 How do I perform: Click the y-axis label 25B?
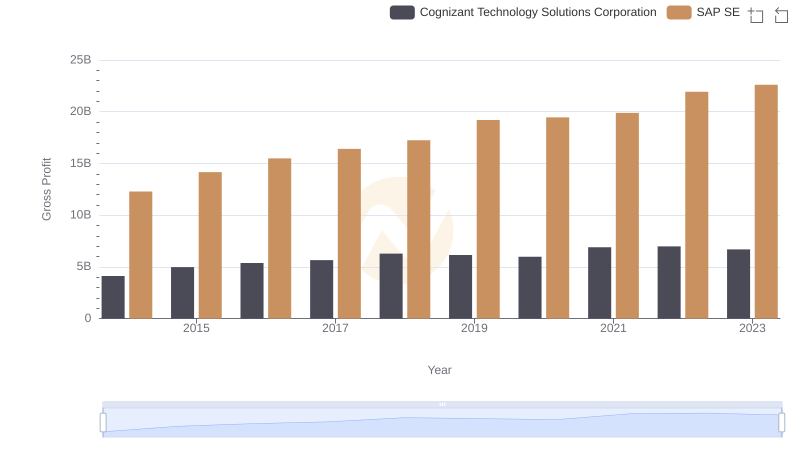pyautogui.click(x=81, y=60)
